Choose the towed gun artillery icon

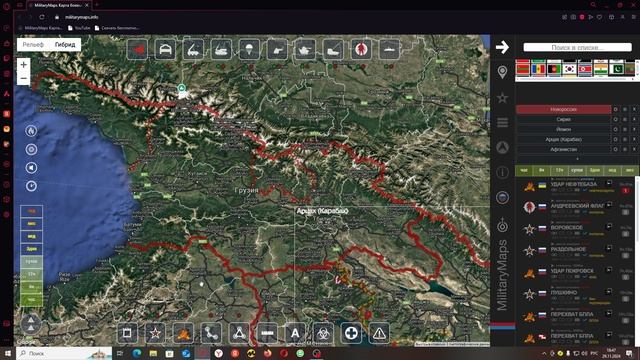coord(277,50)
